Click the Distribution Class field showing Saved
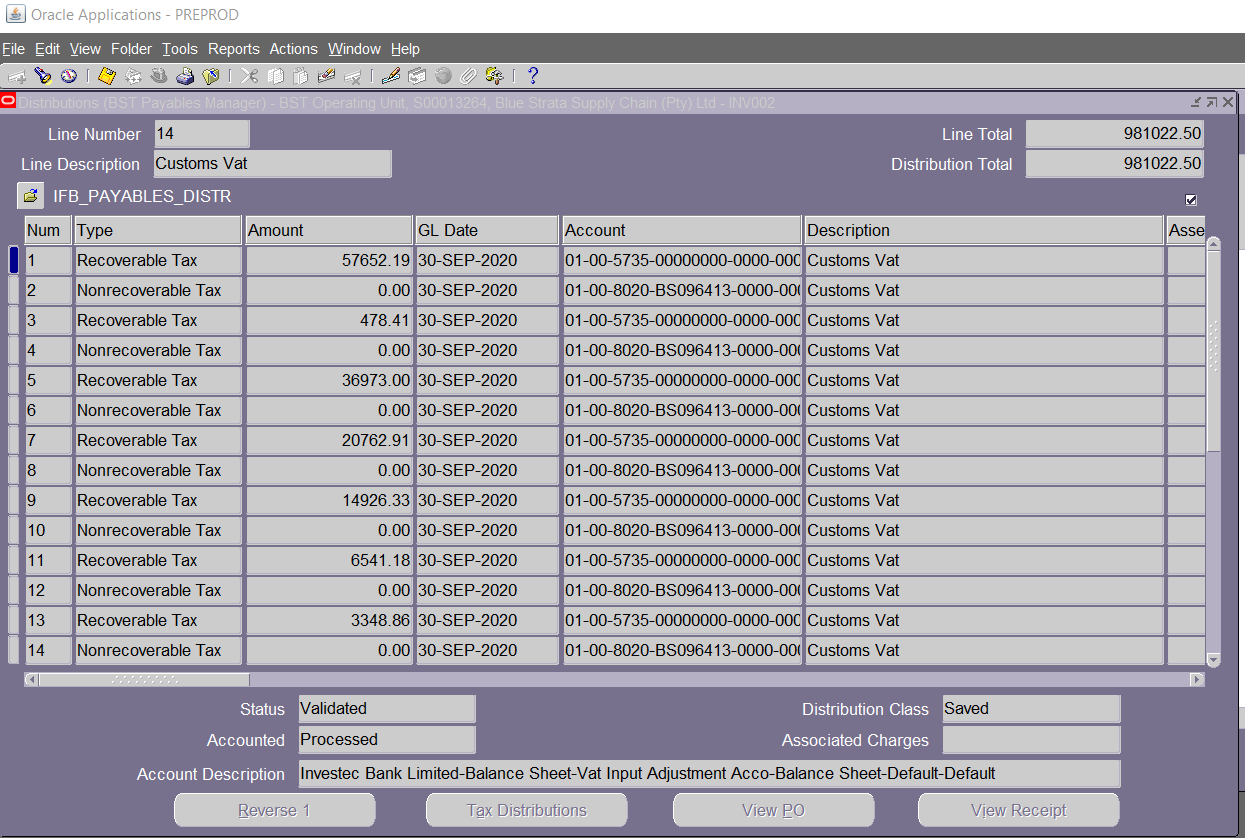The width and height of the screenshot is (1245, 838). 1031,709
